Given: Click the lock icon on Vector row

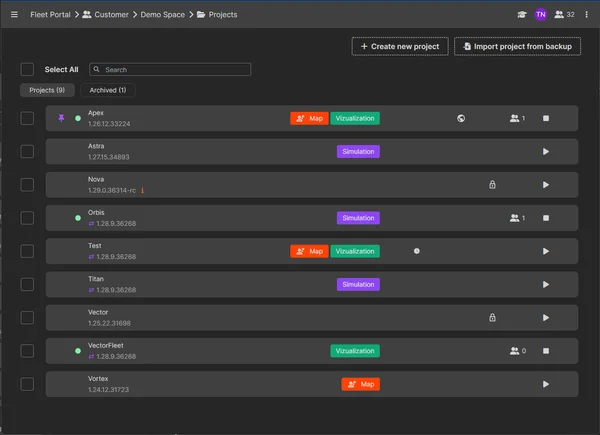Looking at the screenshot, I should click(492, 318).
